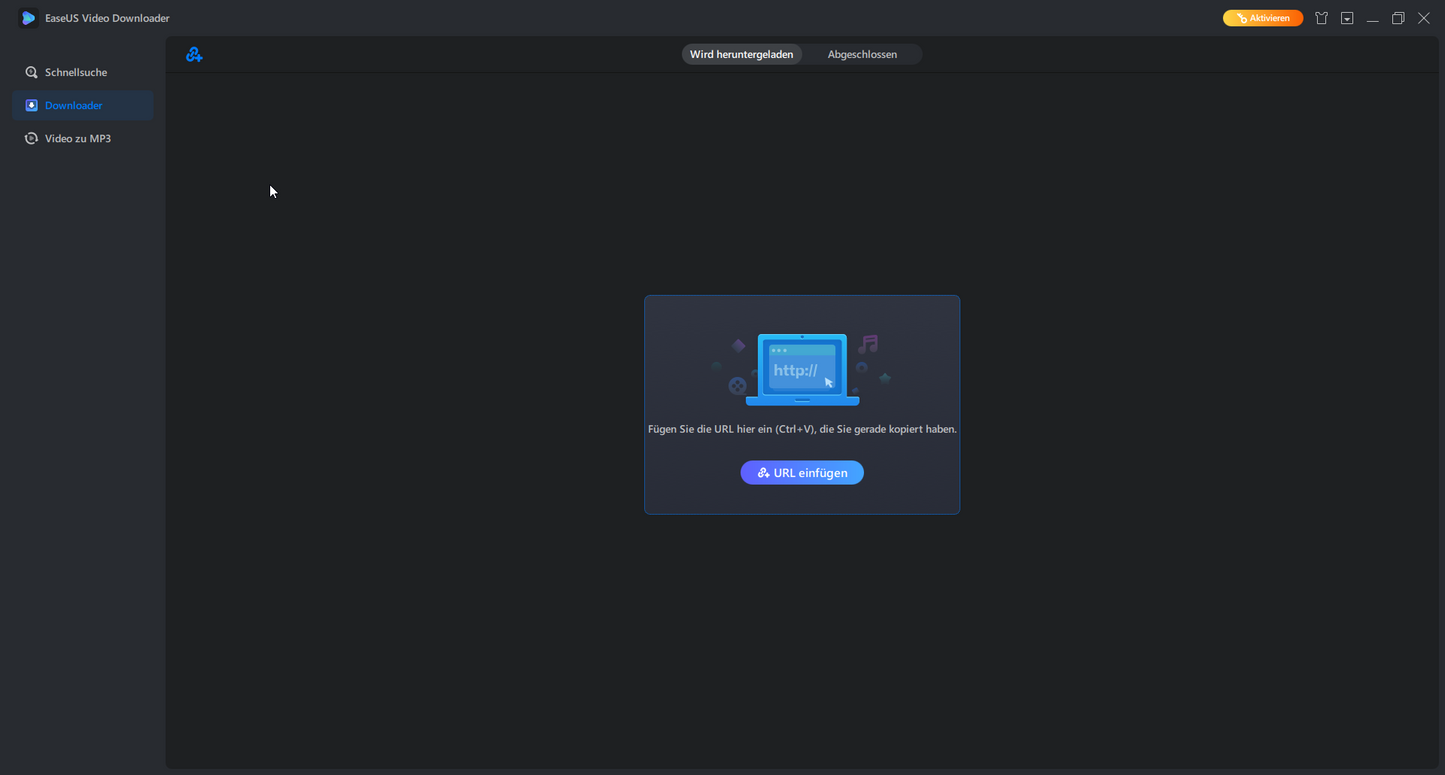The image size is (1445, 775).
Task: Open Schnellsuche from the sidebar
Action: pos(76,72)
